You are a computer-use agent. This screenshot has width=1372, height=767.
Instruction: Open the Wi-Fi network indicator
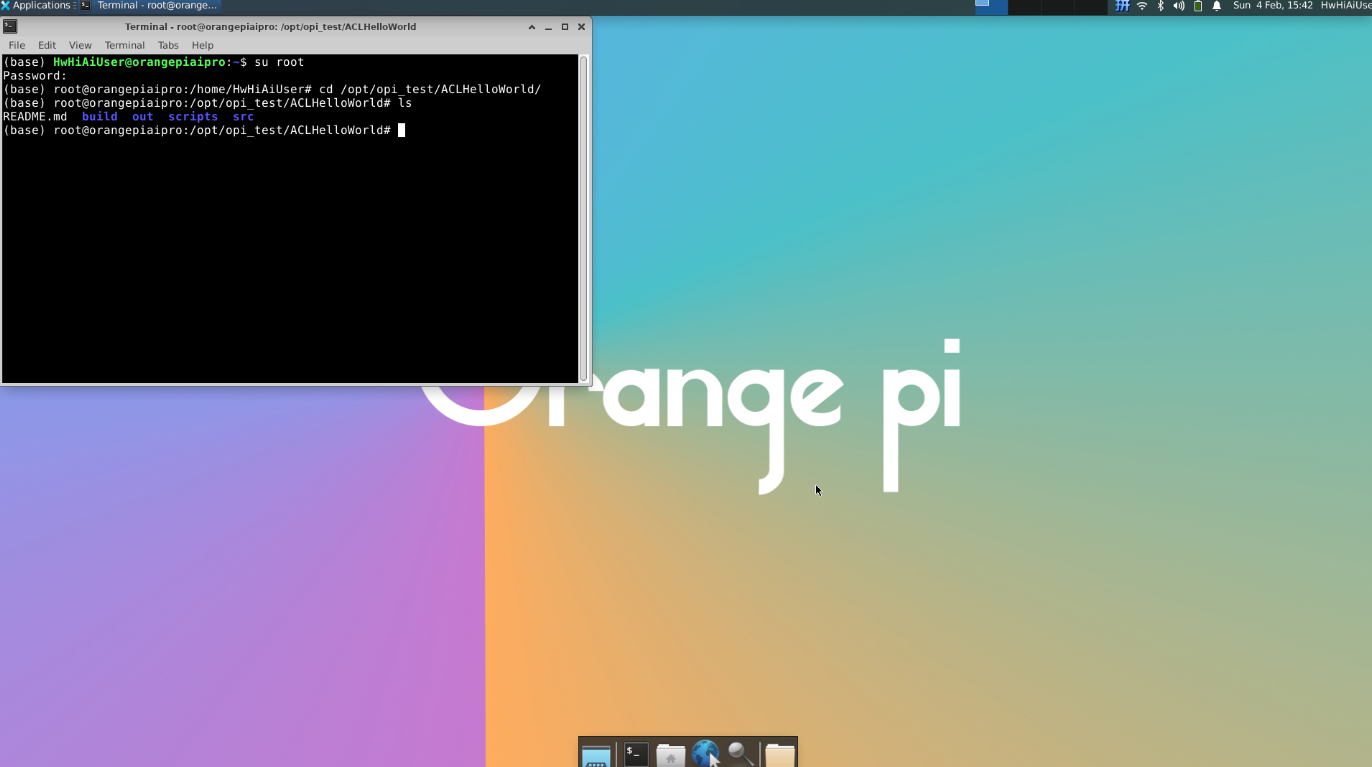pyautogui.click(x=1142, y=6)
